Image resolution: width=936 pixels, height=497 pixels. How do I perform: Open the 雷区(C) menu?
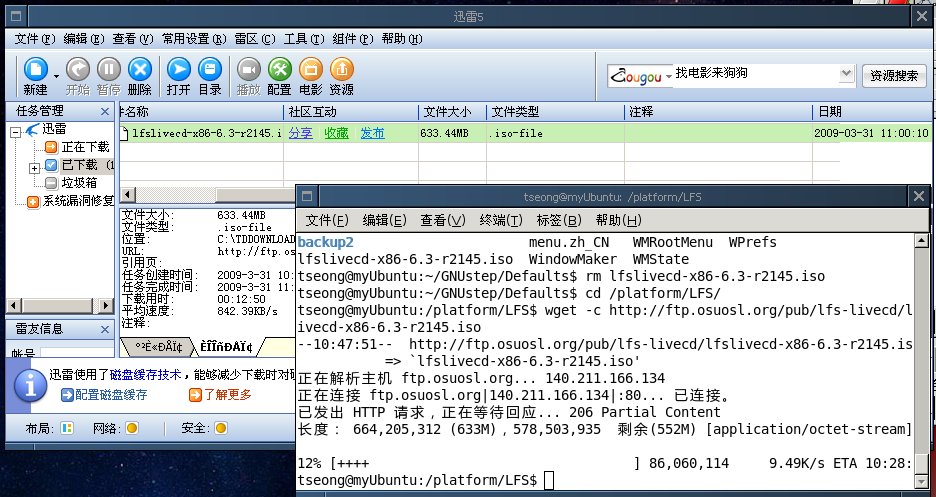pyautogui.click(x=255, y=39)
